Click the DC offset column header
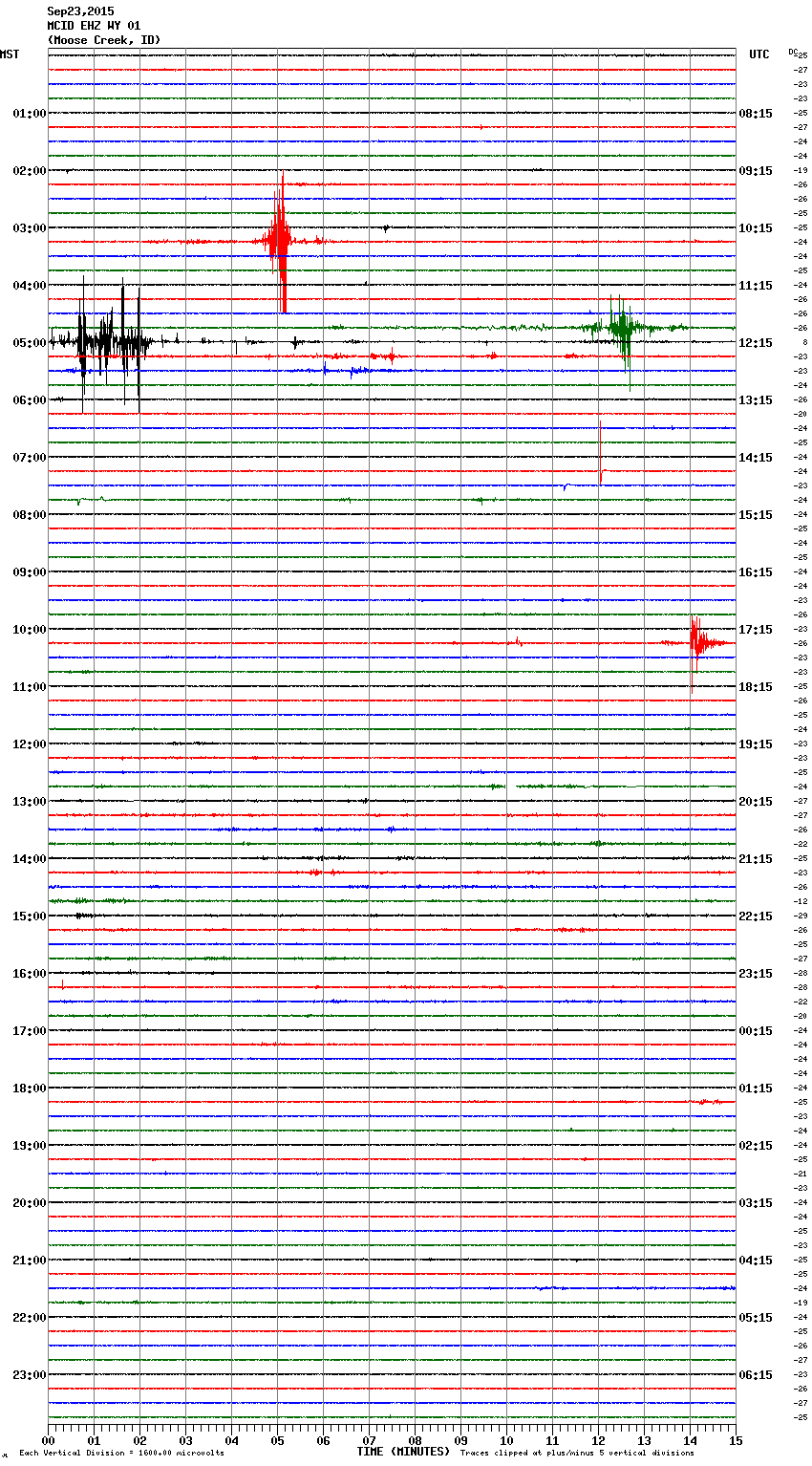Screen dimensions: 812x1466 coord(793,52)
